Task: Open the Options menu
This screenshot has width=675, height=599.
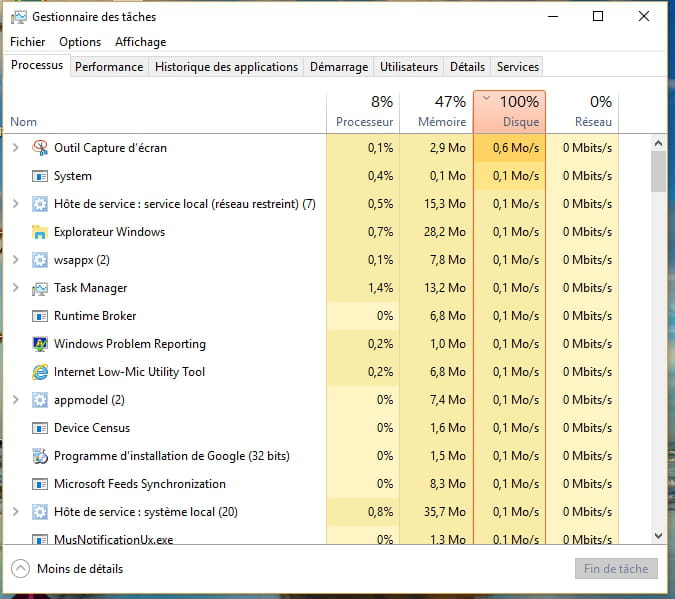Action: 80,42
